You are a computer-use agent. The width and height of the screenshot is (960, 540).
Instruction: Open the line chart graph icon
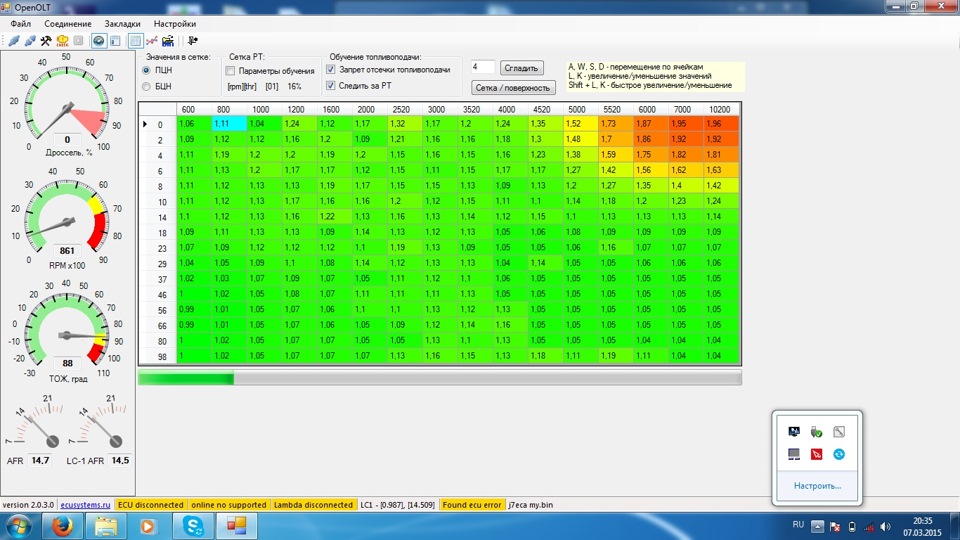tap(151, 41)
